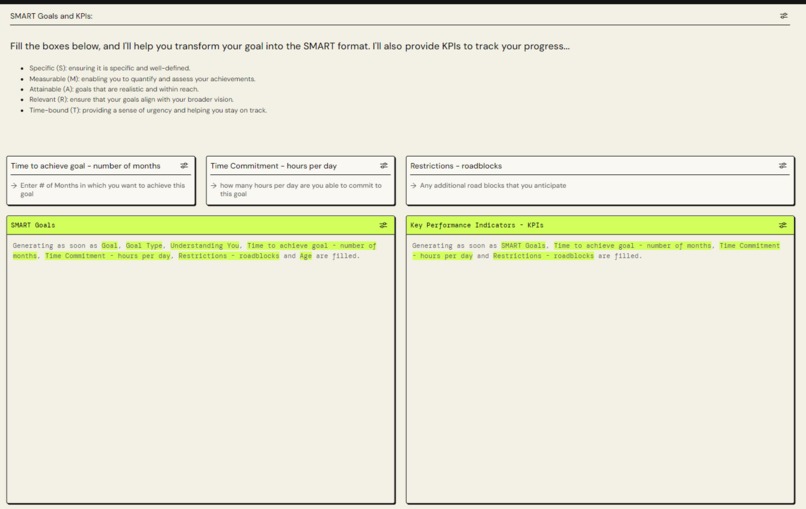Viewport: 806px width, 509px height.
Task: Click the 'Fill the boxes below' instruction sentence
Action: [290, 46]
